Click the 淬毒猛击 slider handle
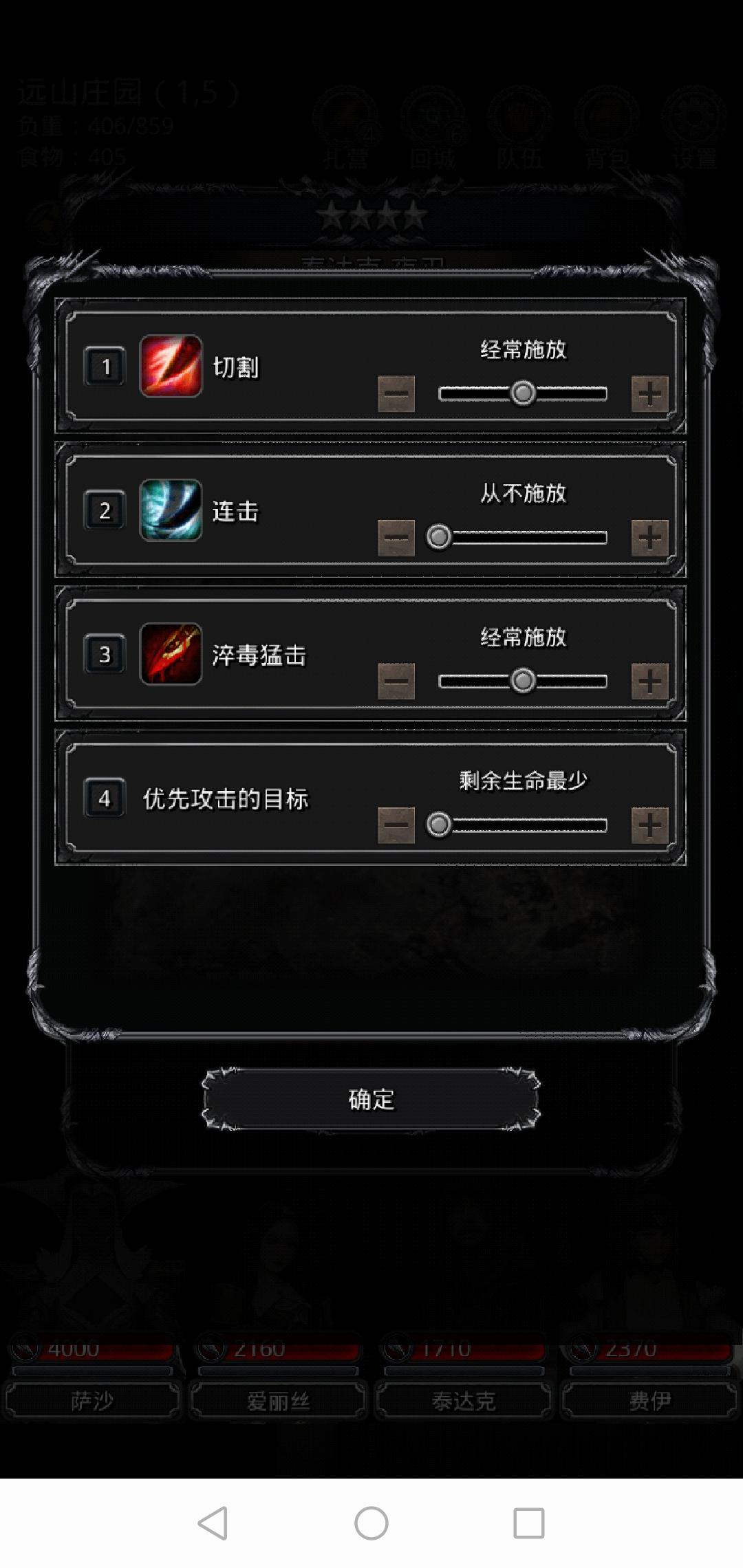 pos(523,681)
